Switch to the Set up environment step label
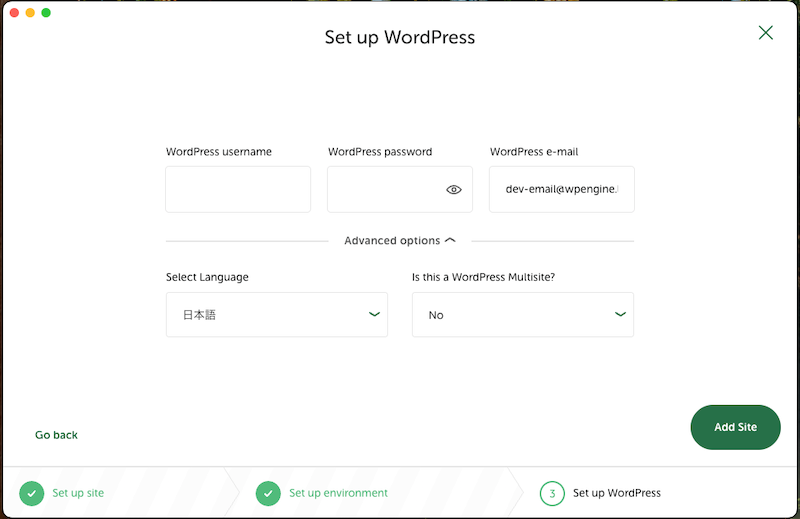800x519 pixels. [338, 493]
